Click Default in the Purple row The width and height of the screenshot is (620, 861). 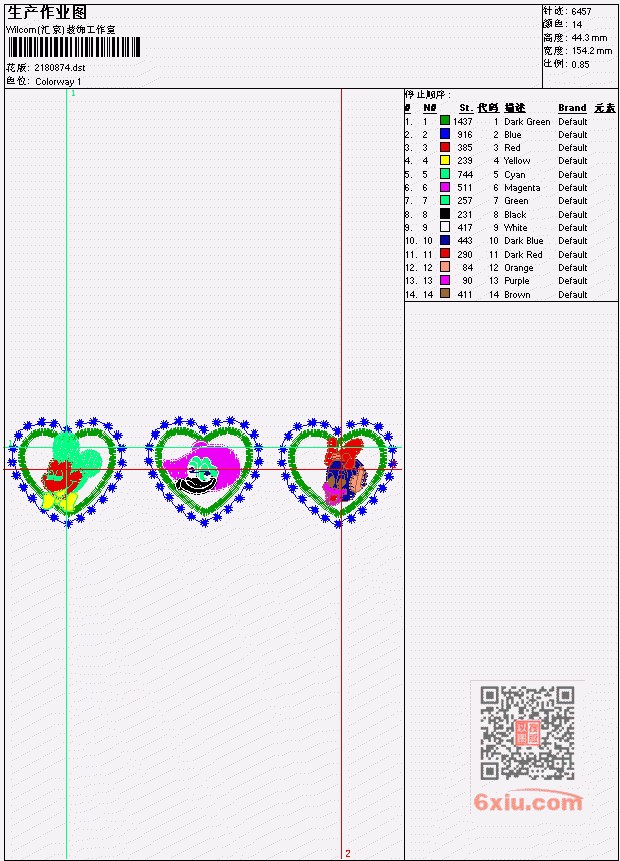(573, 281)
